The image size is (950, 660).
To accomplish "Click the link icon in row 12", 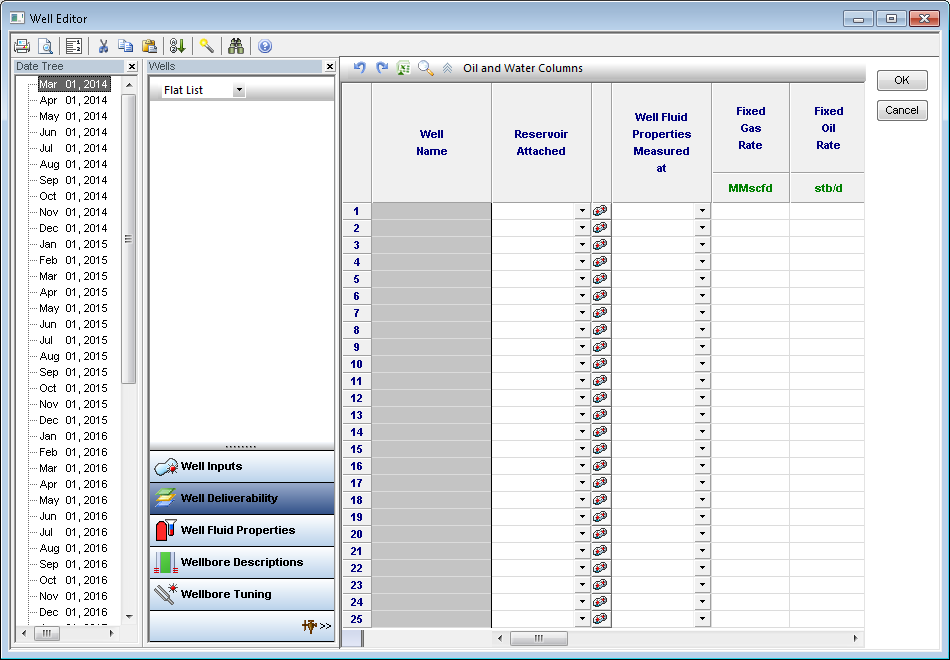I will pos(600,398).
